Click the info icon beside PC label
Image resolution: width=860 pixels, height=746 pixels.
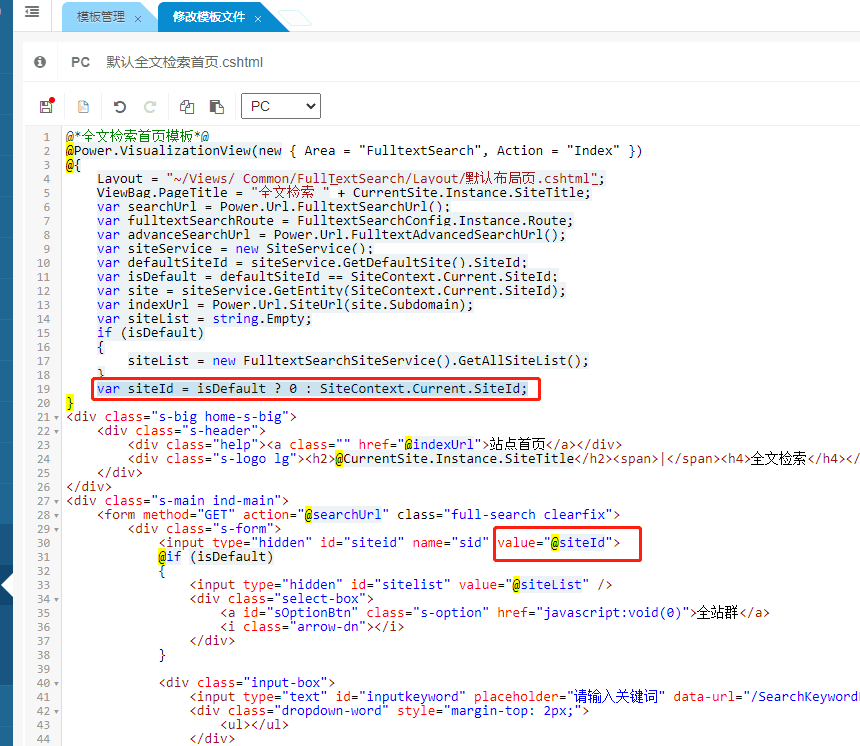[x=40, y=62]
